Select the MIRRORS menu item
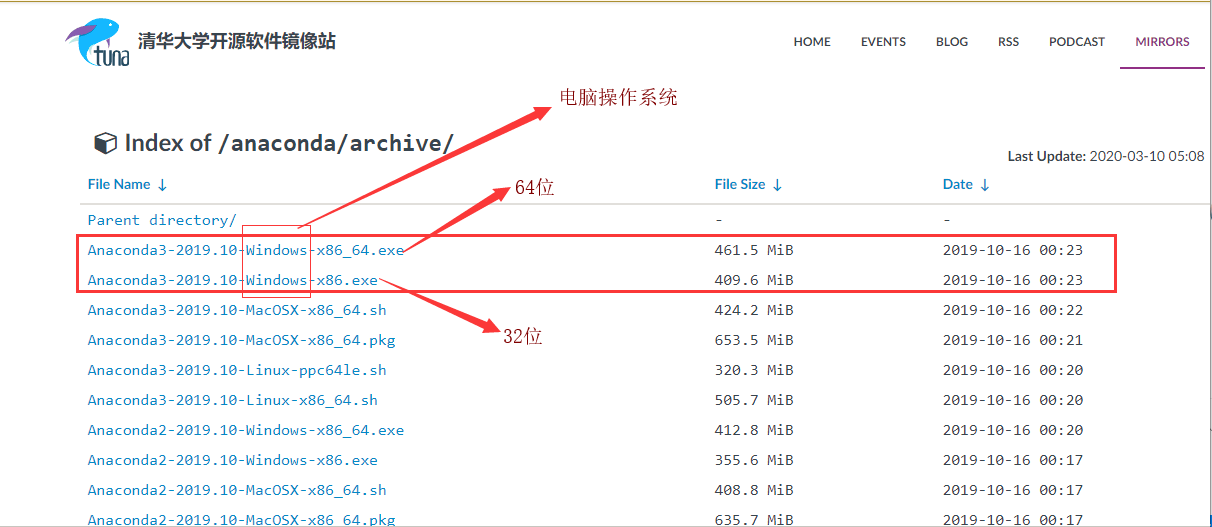Image resolution: width=1212 pixels, height=527 pixels. 1162,42
